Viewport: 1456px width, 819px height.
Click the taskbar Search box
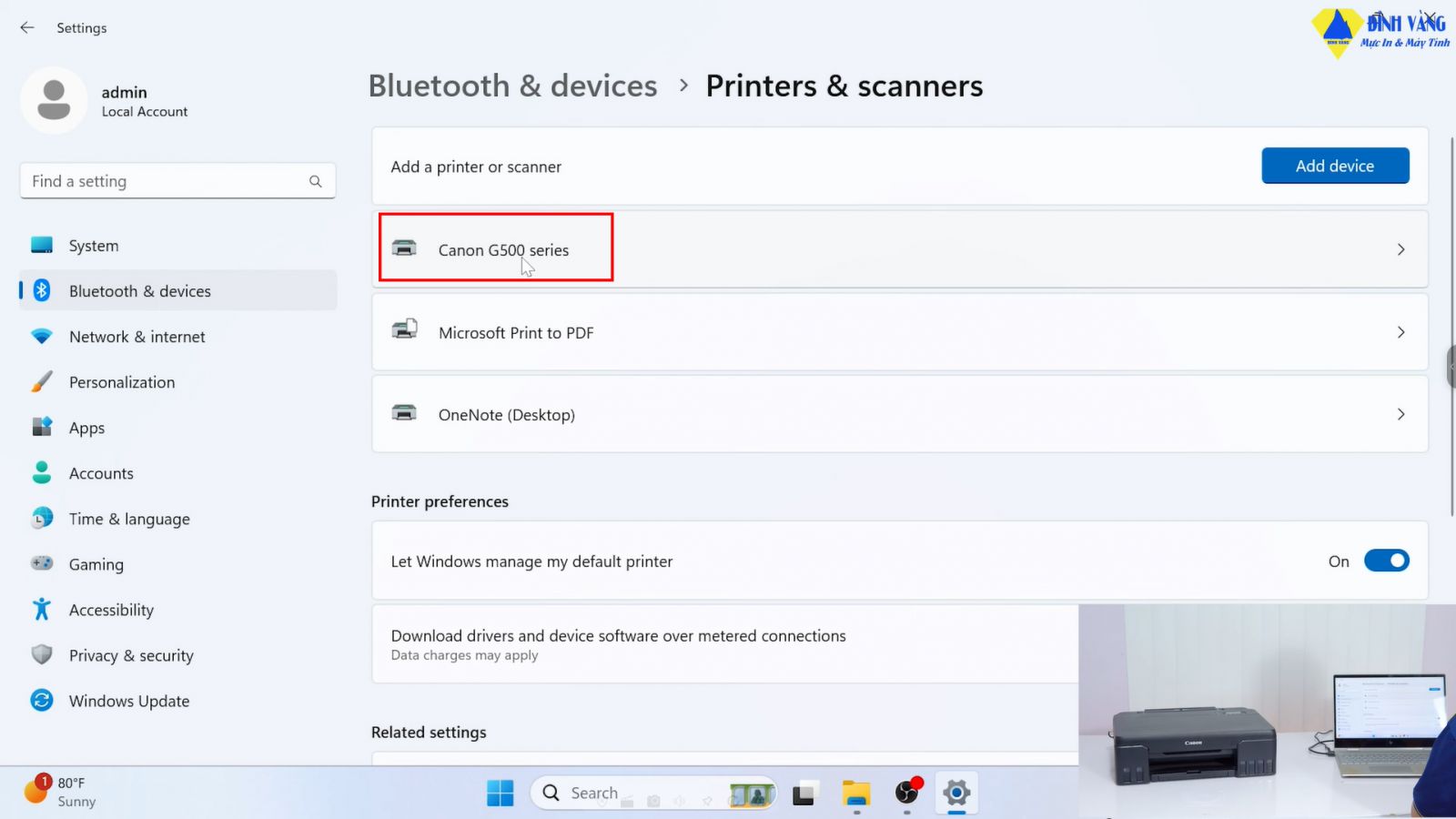(653, 794)
